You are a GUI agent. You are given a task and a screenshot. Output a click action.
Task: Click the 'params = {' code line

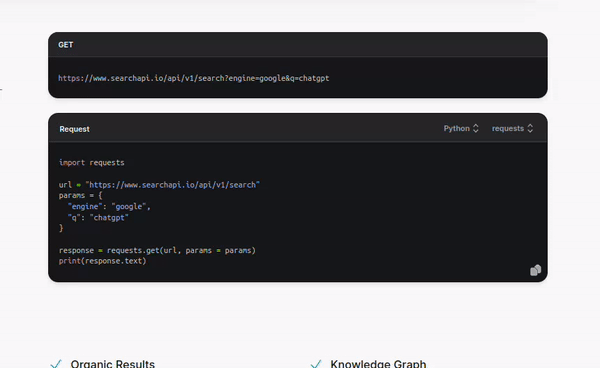80,195
